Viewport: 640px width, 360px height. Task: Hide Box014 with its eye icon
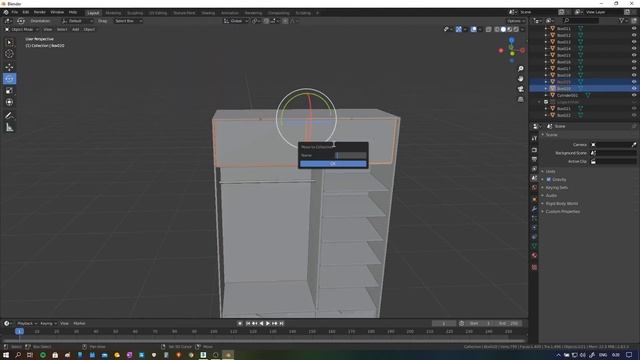click(x=634, y=49)
